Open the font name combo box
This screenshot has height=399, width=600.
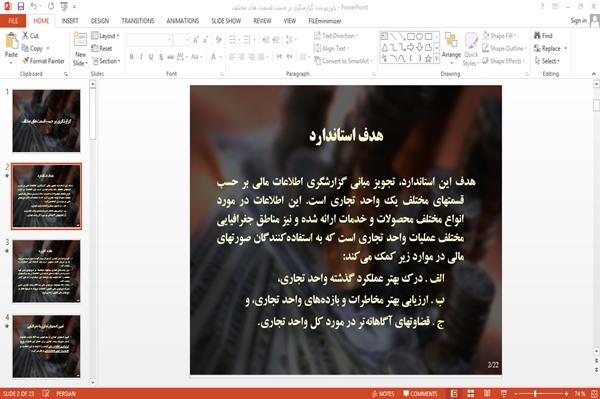149,39
